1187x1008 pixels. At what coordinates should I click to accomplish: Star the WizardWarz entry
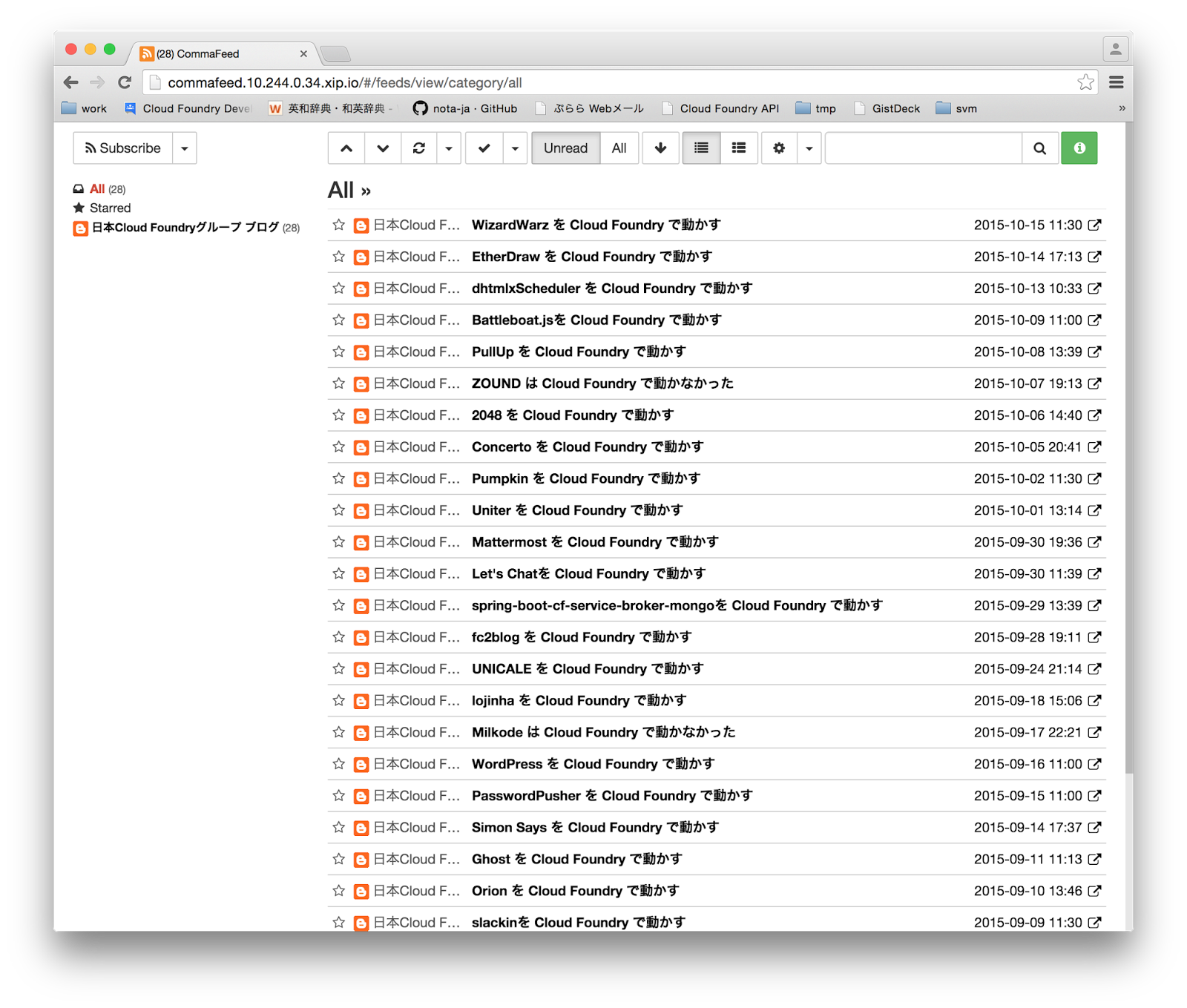tap(339, 225)
